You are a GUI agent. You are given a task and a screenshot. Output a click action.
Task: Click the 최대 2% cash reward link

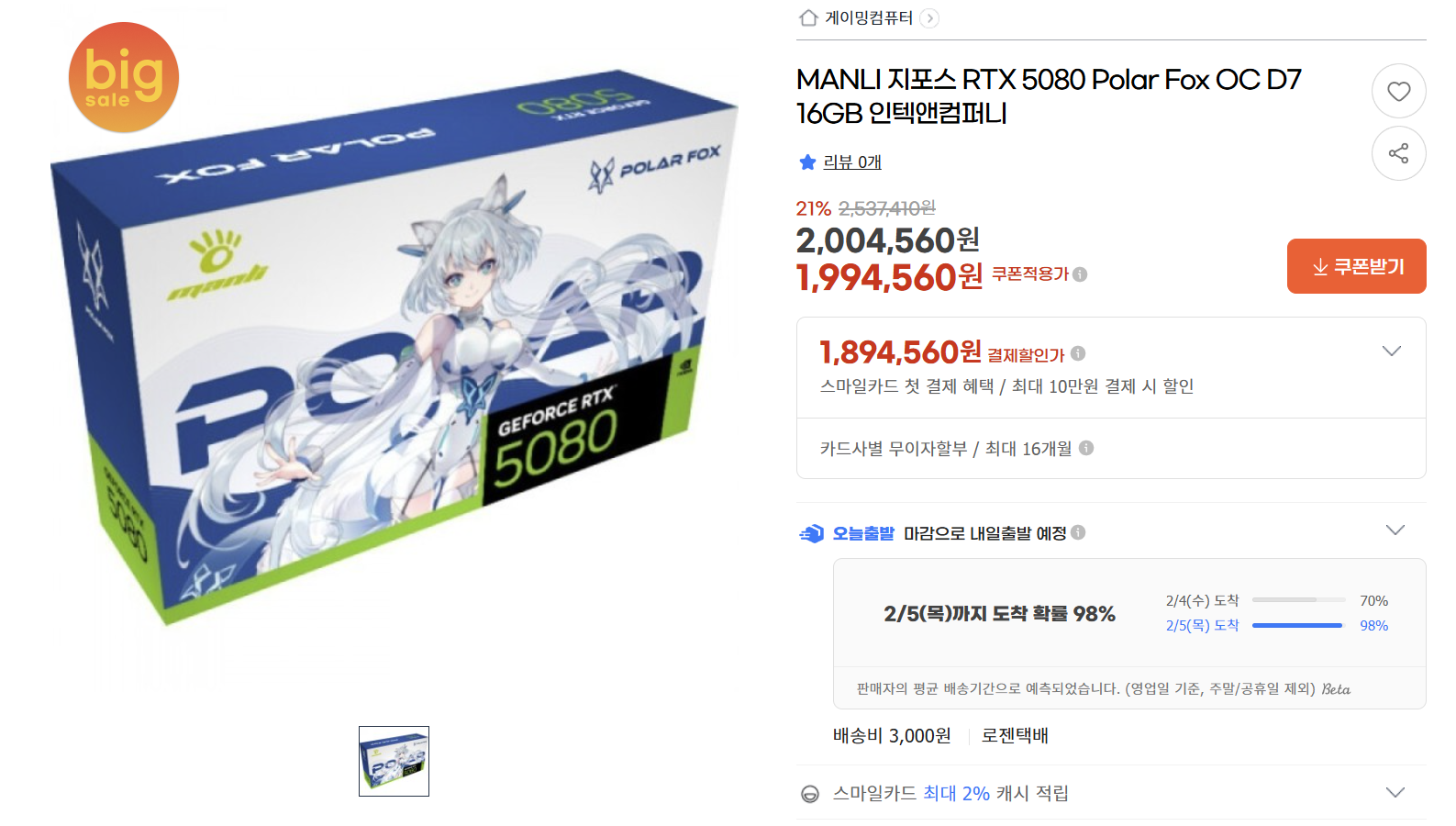coord(956,793)
